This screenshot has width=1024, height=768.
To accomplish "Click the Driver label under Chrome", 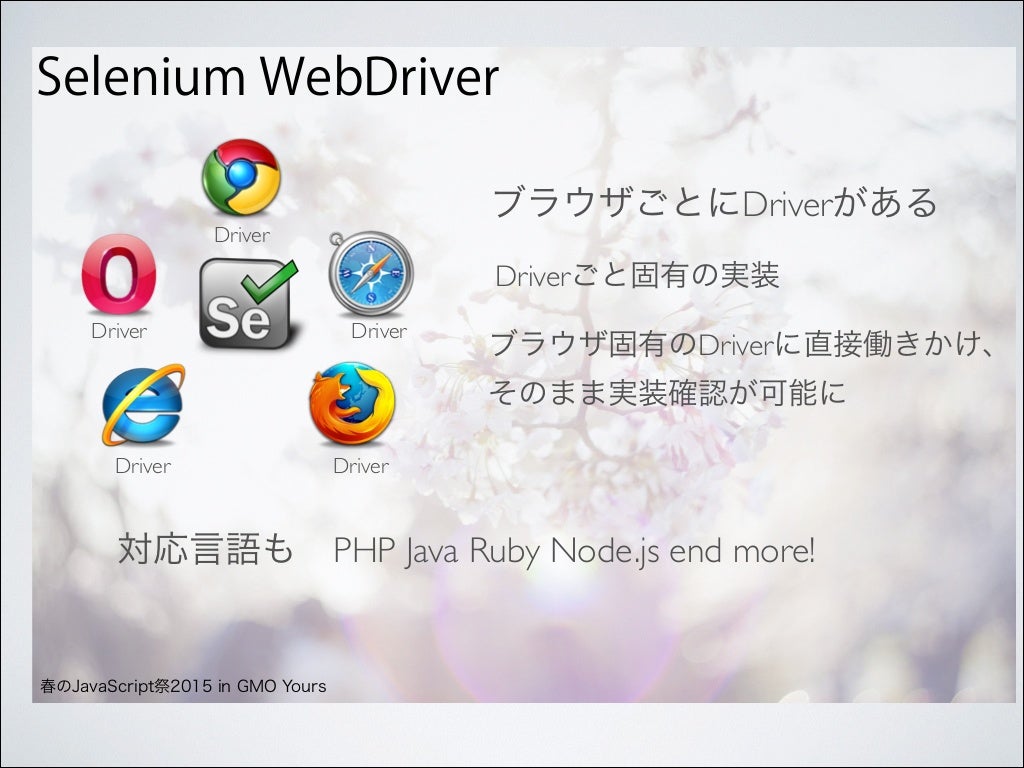I will pos(242,235).
